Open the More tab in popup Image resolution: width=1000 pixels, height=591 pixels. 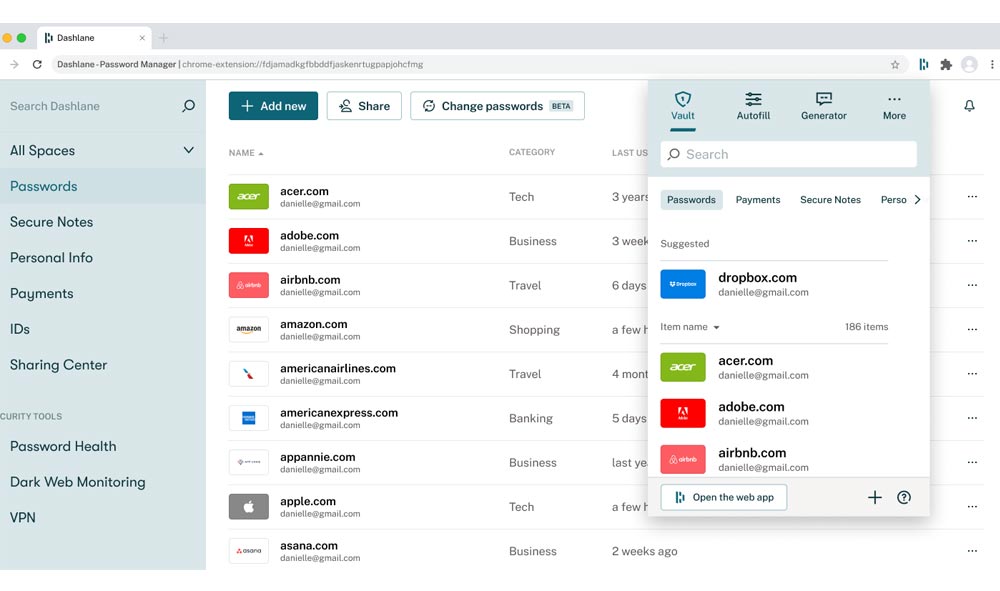[x=894, y=106]
